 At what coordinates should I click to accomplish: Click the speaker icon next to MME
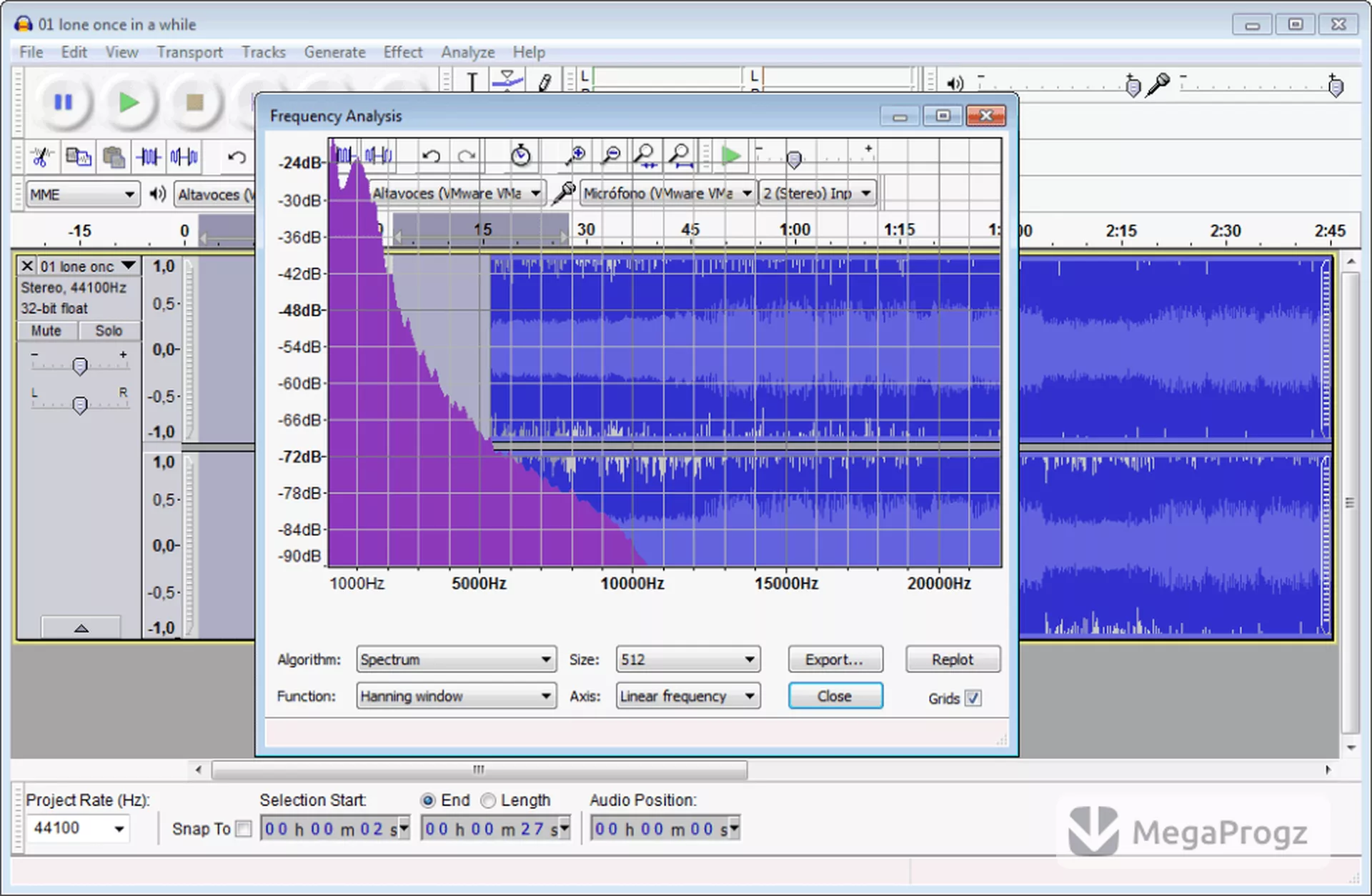[x=157, y=194]
